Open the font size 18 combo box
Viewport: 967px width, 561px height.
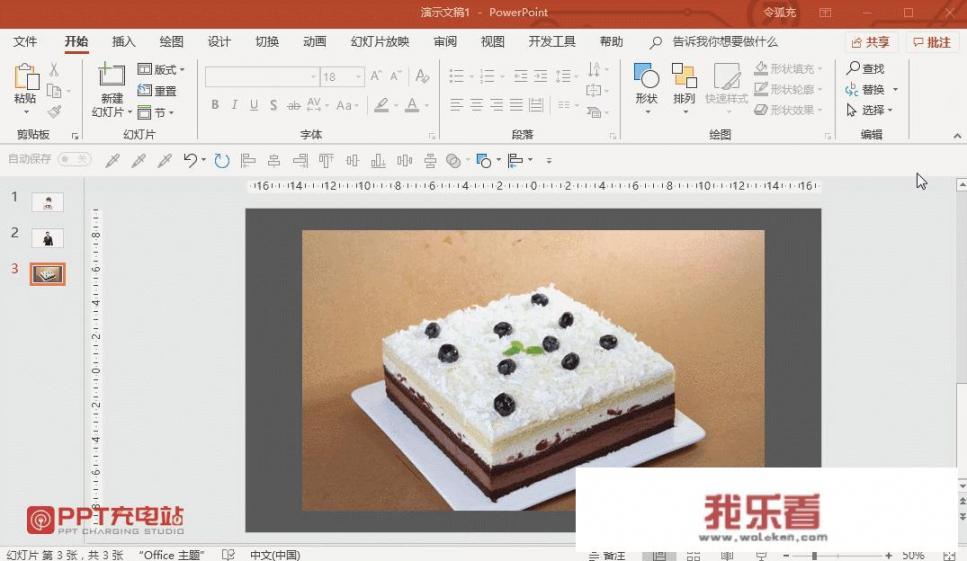point(342,76)
